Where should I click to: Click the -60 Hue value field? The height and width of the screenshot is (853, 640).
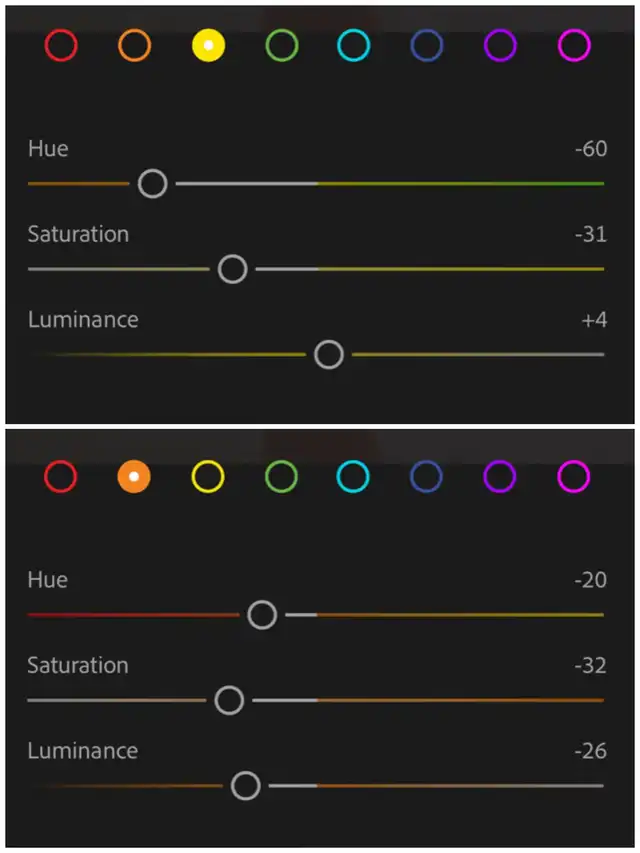[591, 149]
